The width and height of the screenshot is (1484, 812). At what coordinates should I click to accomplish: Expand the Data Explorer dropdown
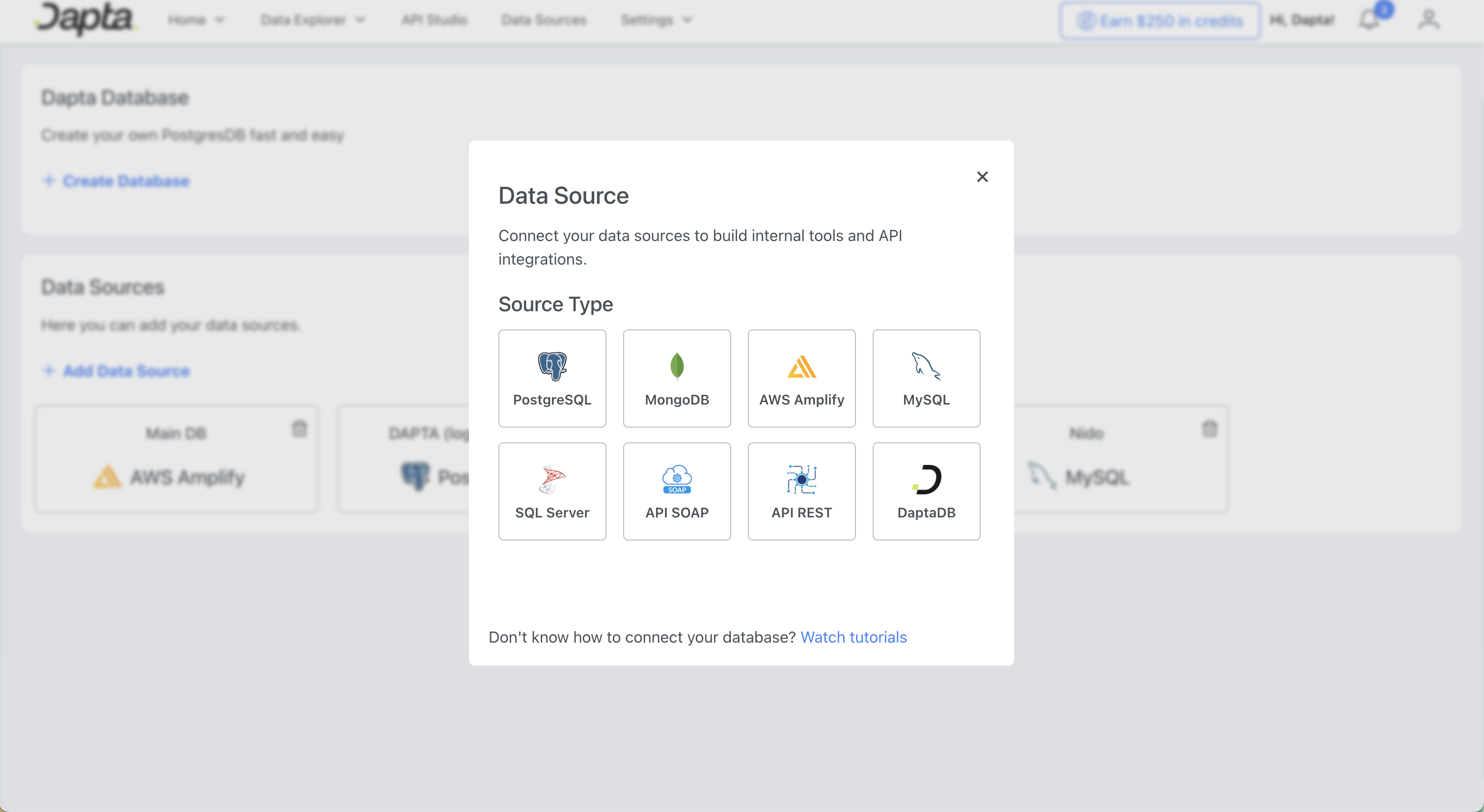tap(312, 20)
